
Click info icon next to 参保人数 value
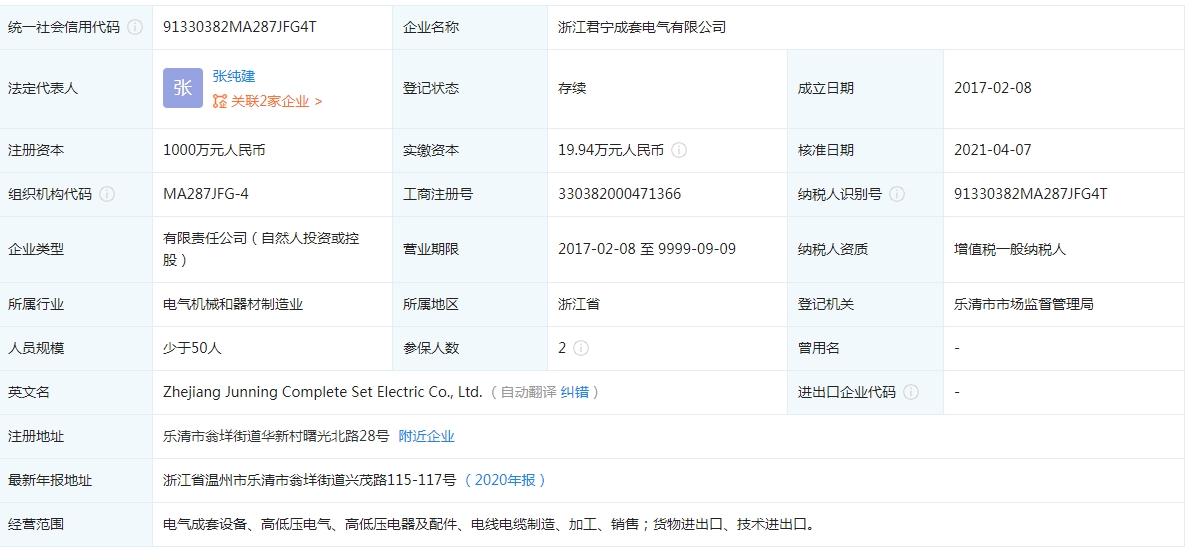(581, 348)
